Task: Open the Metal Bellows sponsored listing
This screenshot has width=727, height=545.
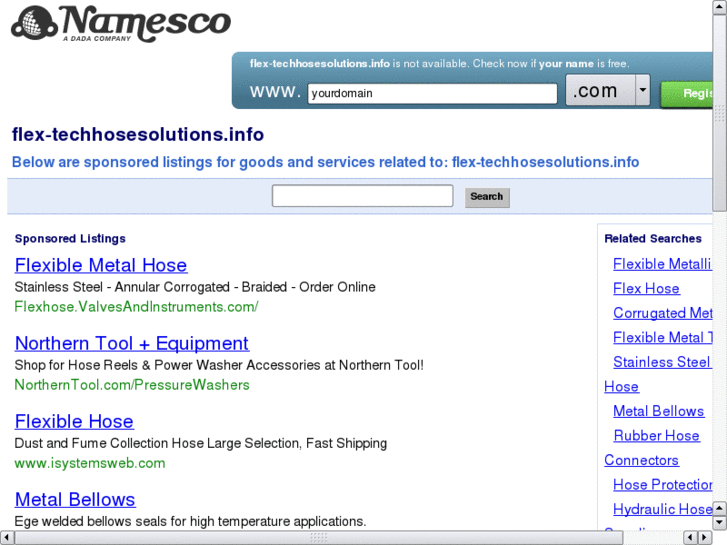Action: [75, 500]
